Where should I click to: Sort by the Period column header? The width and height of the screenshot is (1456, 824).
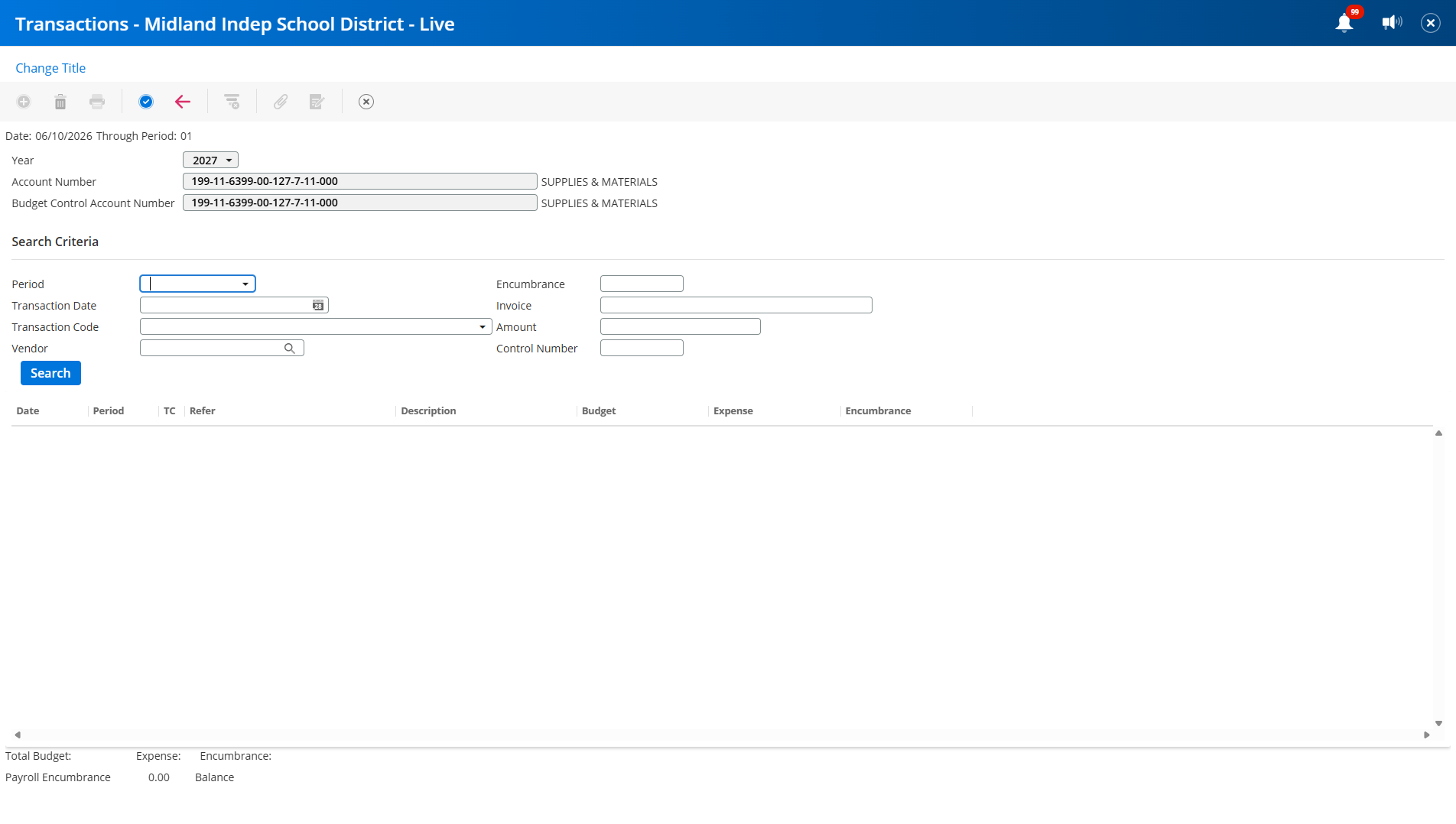click(x=109, y=411)
